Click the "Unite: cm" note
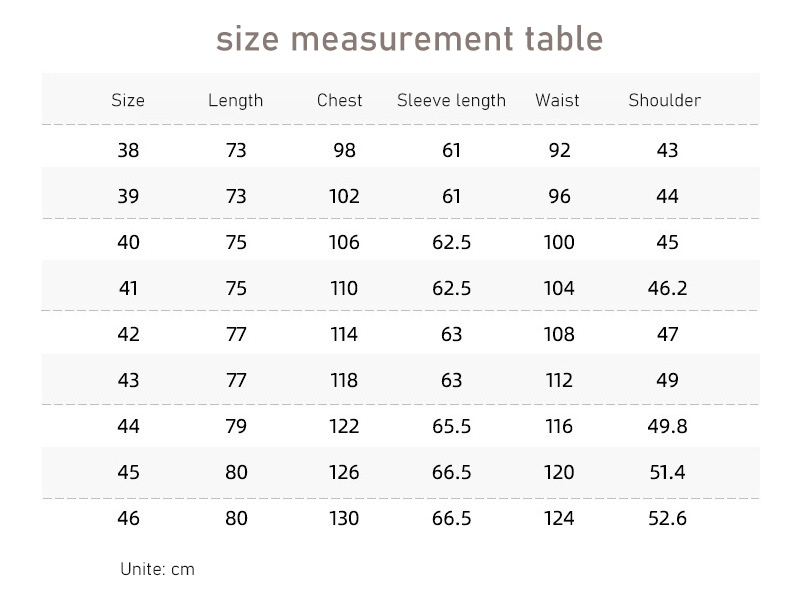The width and height of the screenshot is (790, 599). click(157, 569)
